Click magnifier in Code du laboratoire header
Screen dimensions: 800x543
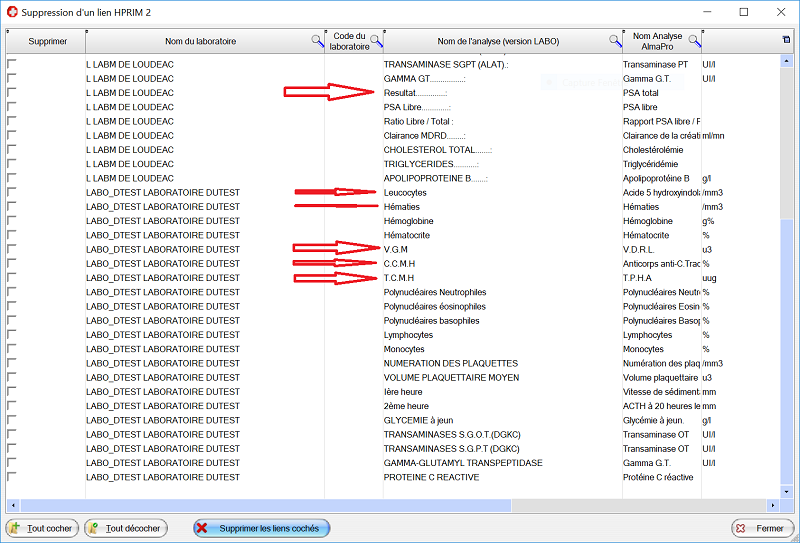[x=376, y=41]
